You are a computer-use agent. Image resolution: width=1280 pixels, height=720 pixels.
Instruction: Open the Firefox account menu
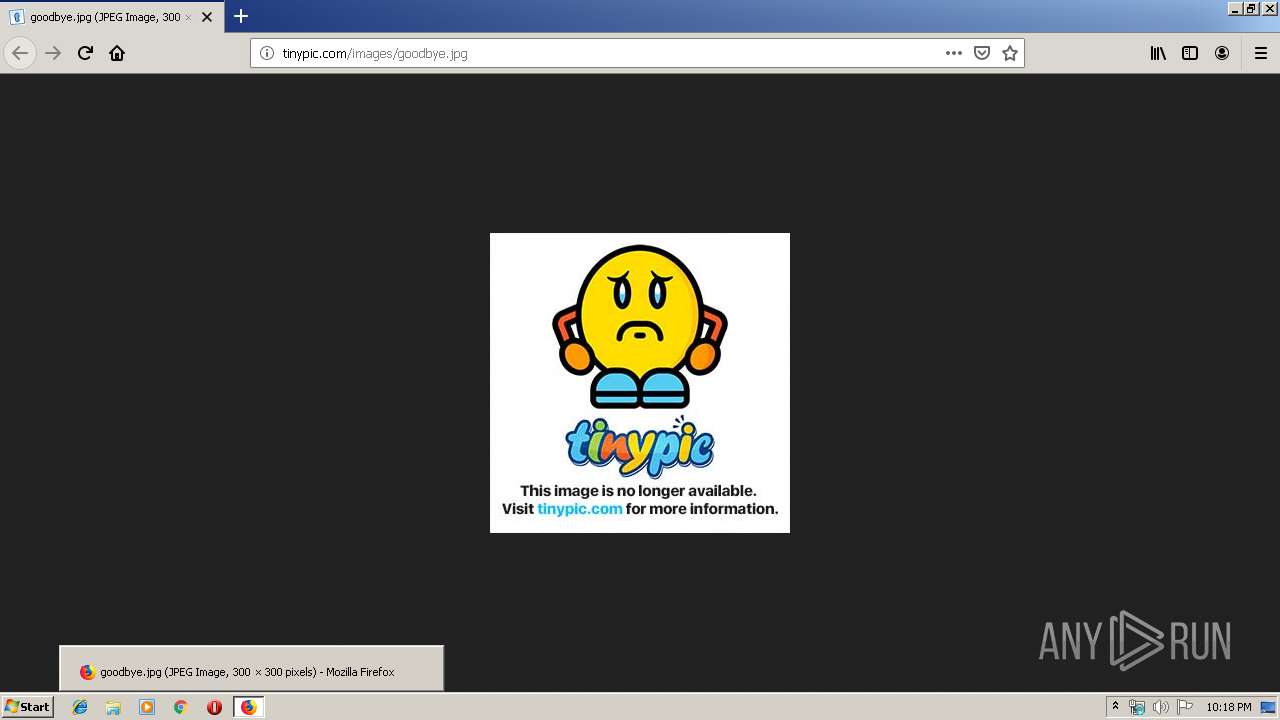tap(1222, 53)
